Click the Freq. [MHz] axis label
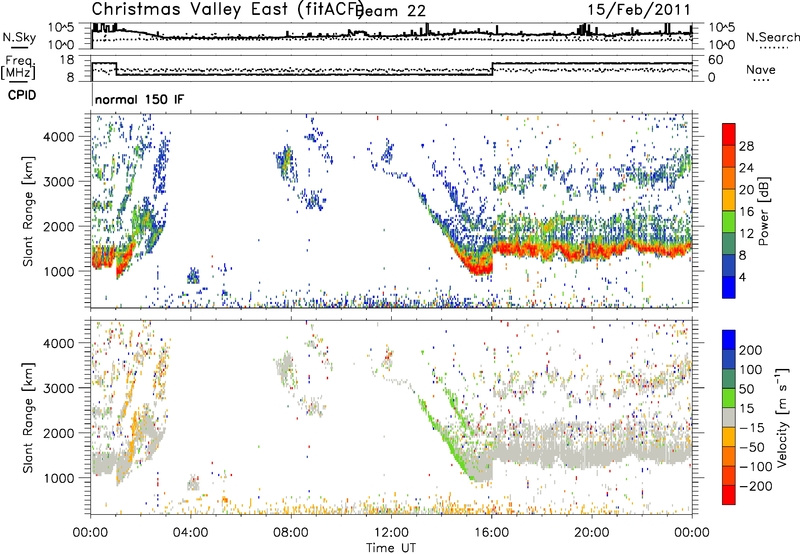800x554 pixels. click(19, 67)
